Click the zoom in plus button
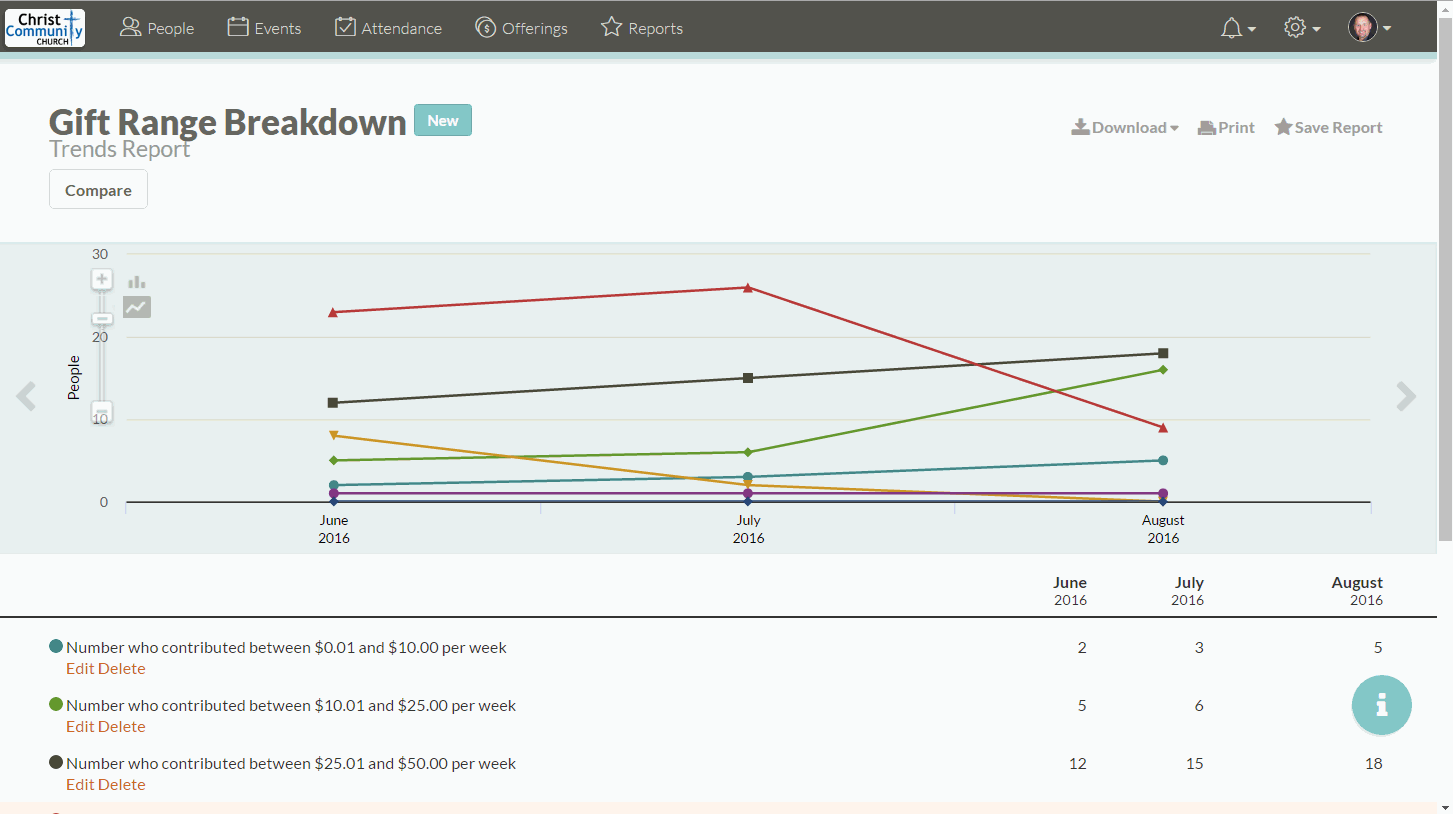The width and height of the screenshot is (1453, 814). pyautogui.click(x=102, y=279)
